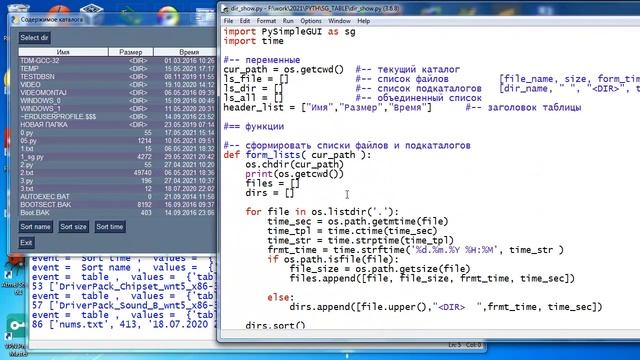
Task: Click the Время column header
Action: click(185, 52)
